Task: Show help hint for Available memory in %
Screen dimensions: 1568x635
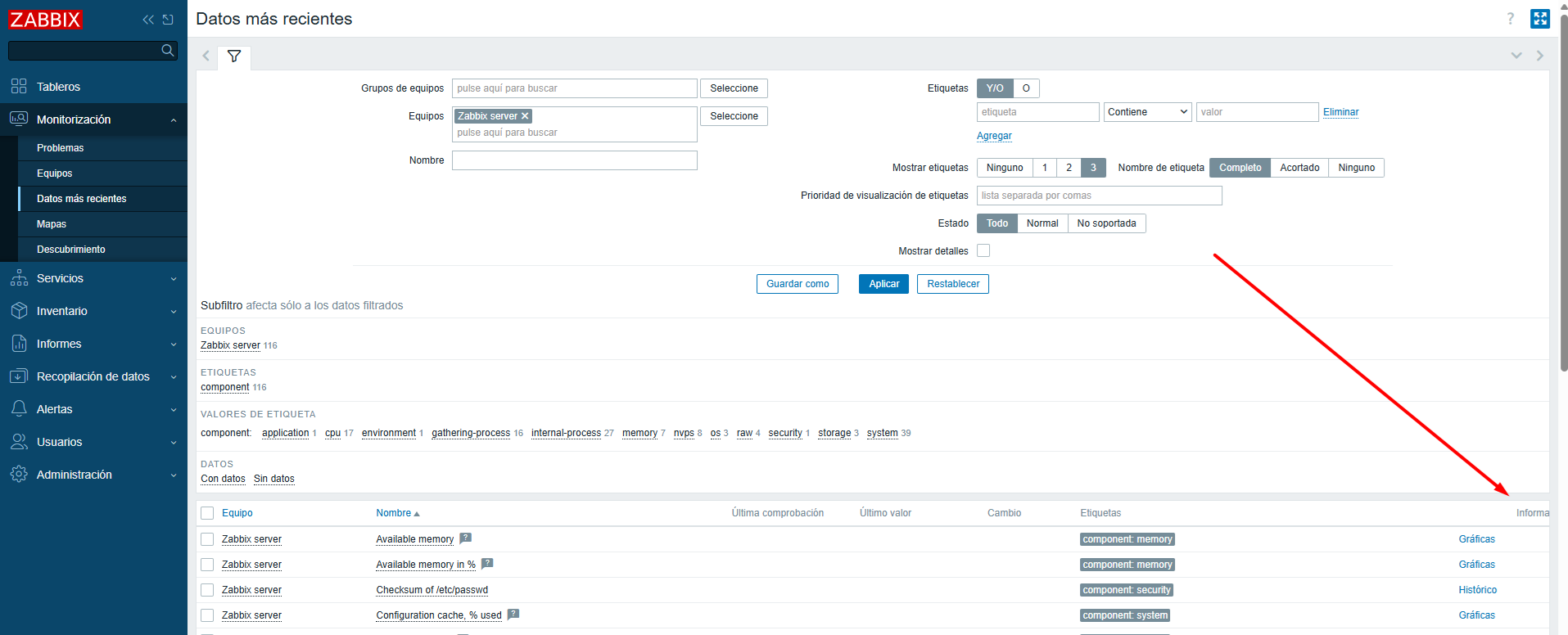Action: point(487,564)
